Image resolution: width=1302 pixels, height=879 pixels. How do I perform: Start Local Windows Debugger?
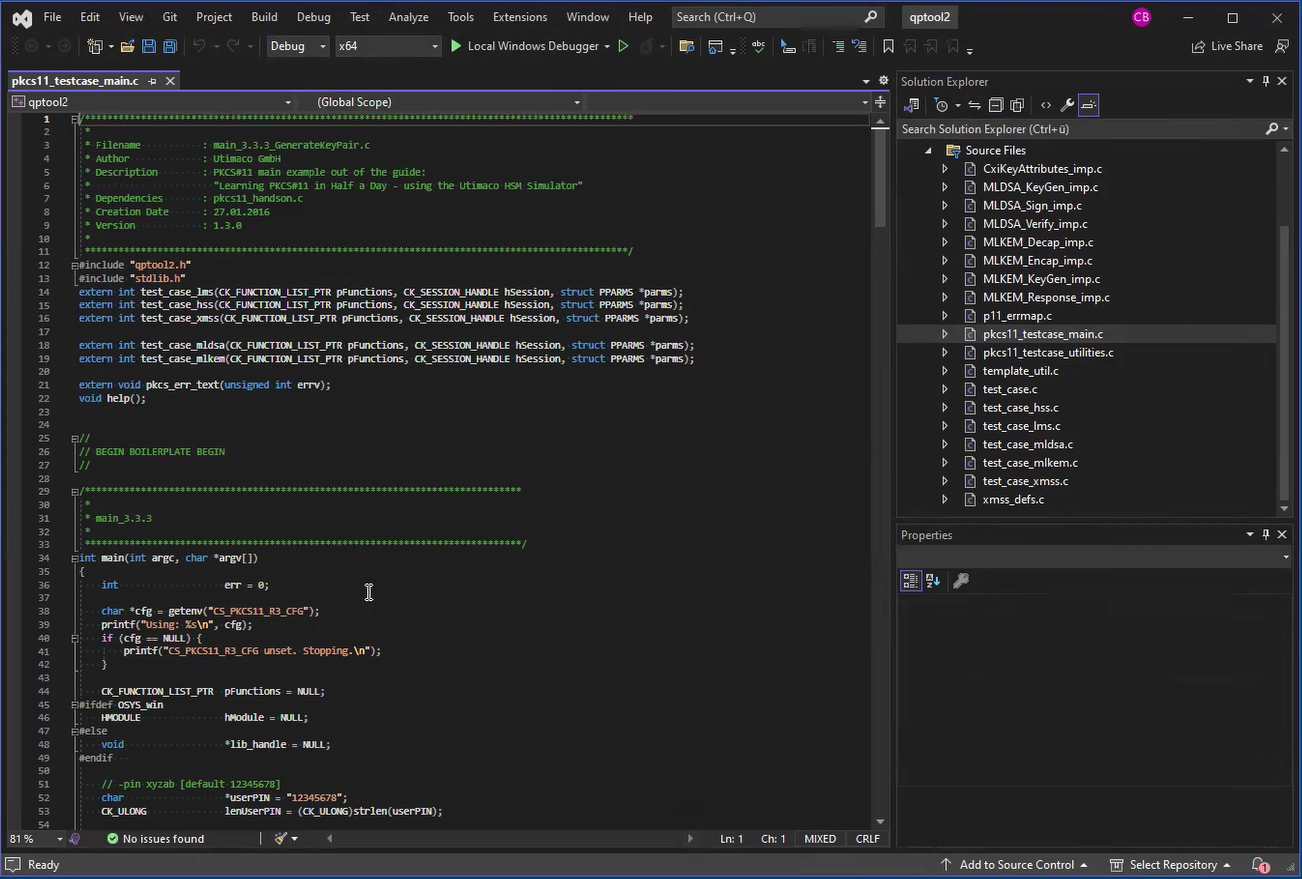tap(526, 46)
